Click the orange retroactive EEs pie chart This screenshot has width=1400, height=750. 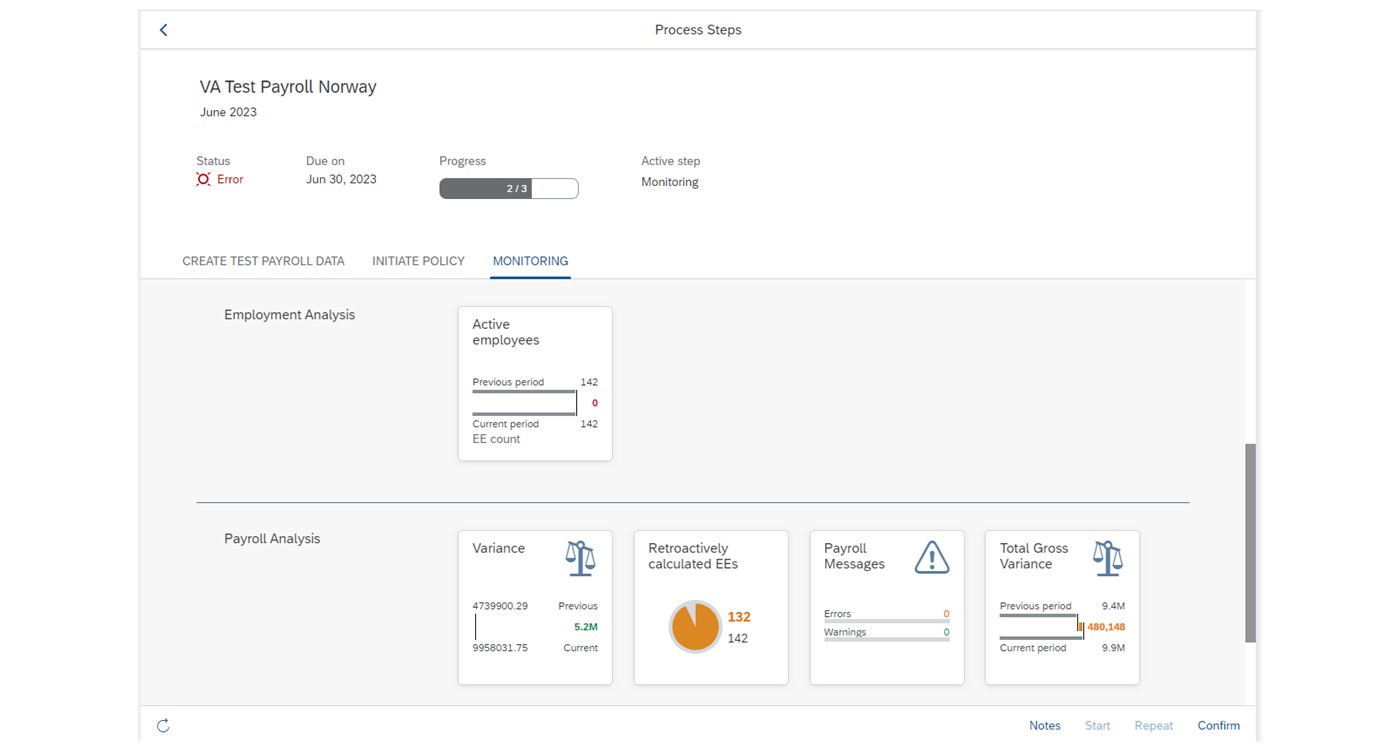click(x=694, y=627)
